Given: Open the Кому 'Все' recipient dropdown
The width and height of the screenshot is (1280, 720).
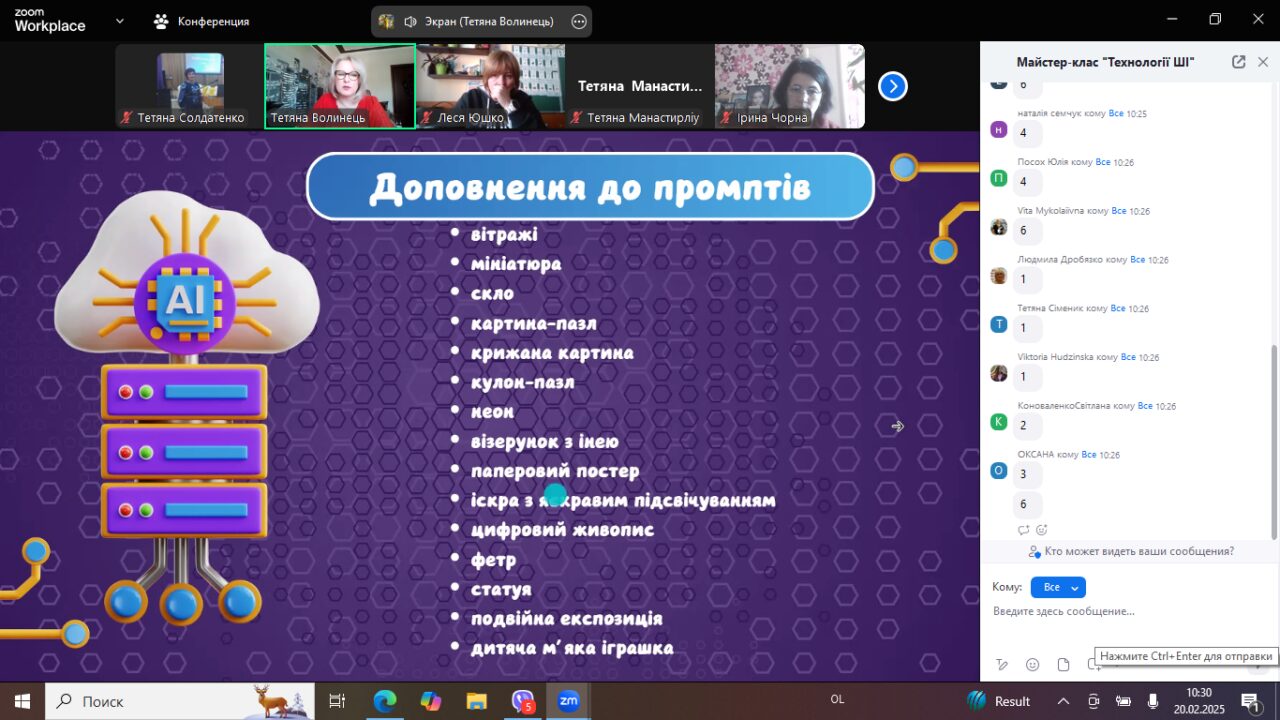Looking at the screenshot, I should click(x=1058, y=587).
